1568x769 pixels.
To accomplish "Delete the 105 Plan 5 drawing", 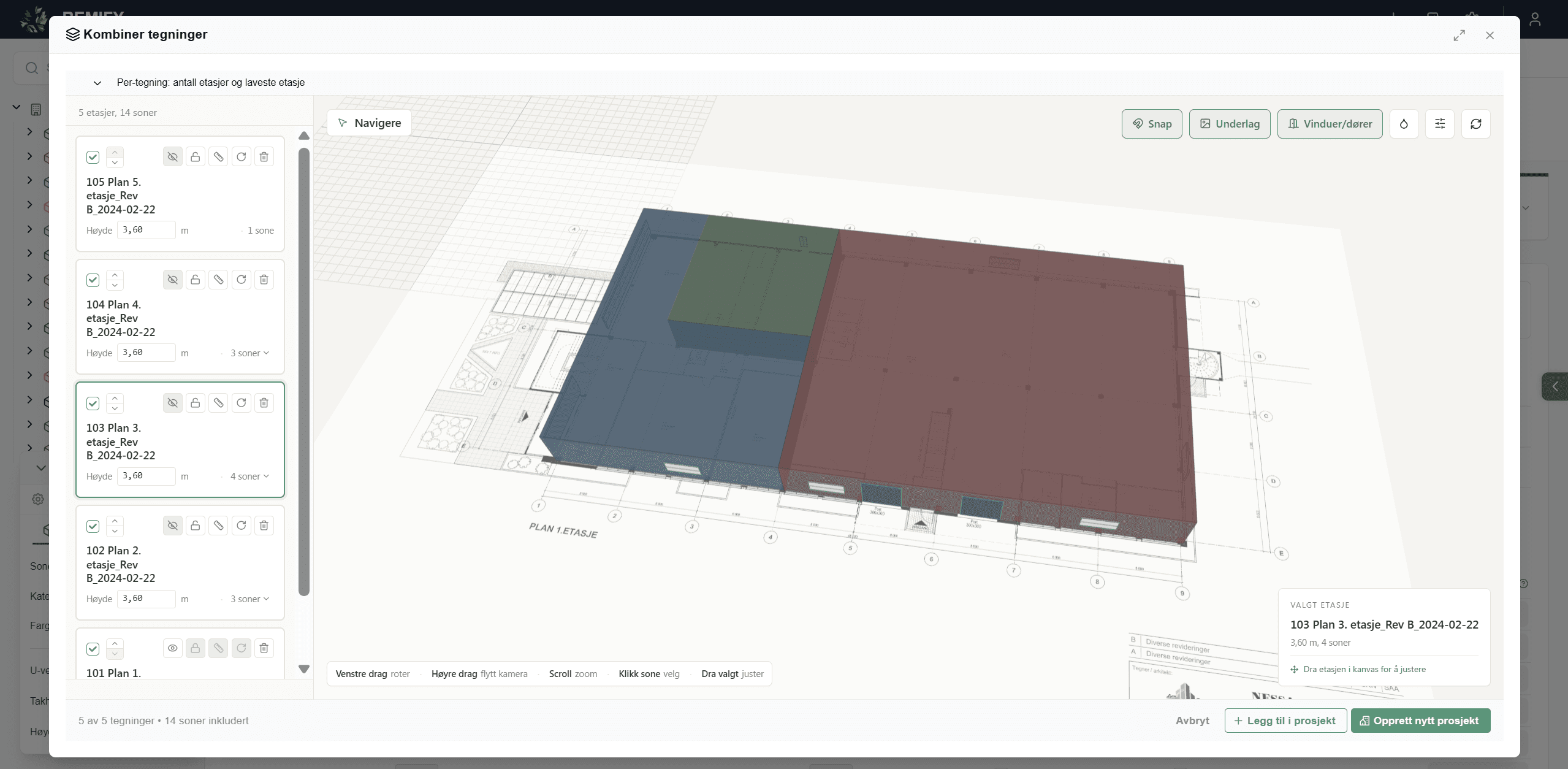I will [x=264, y=157].
